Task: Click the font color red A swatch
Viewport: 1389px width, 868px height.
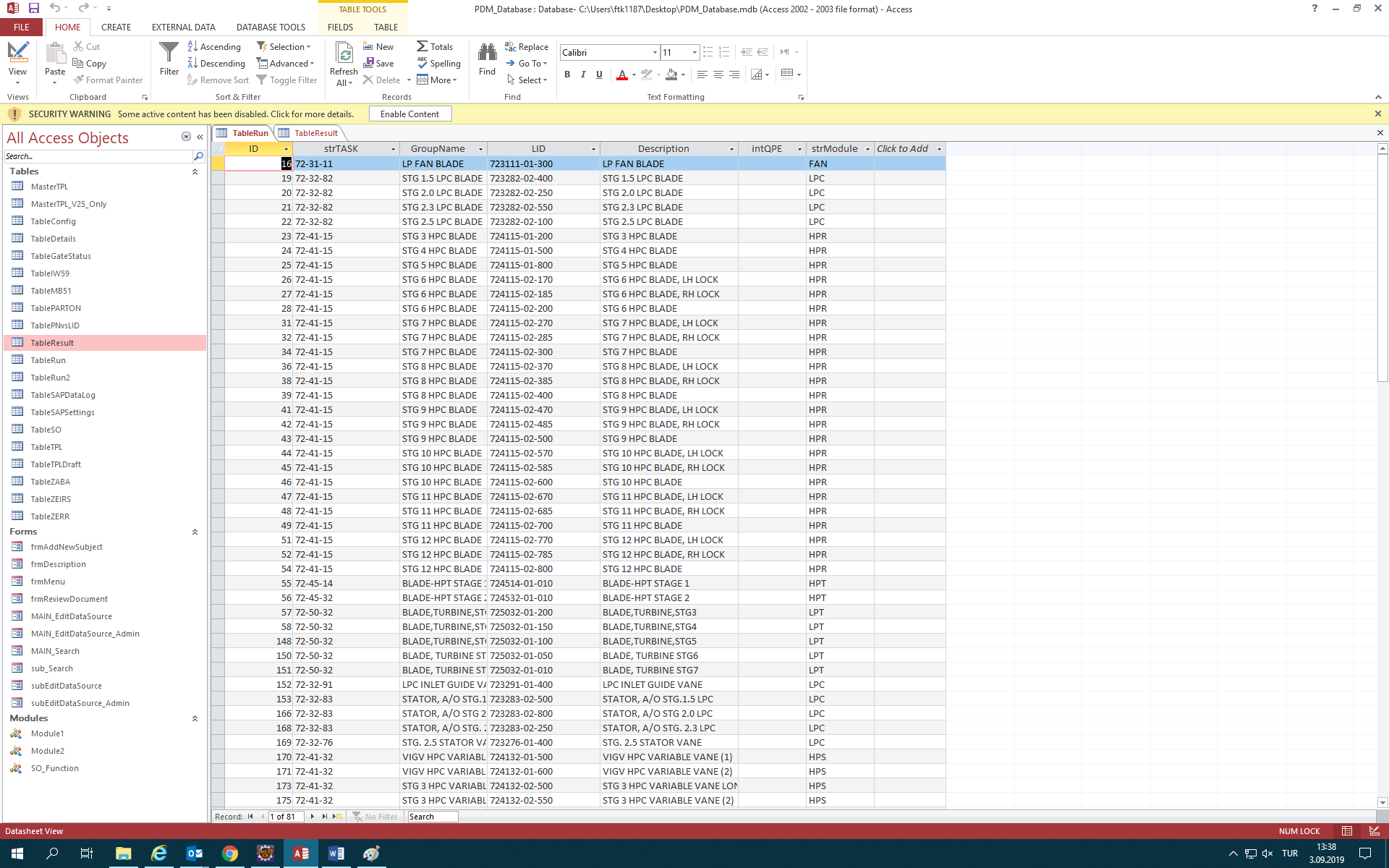Action: coord(621,75)
